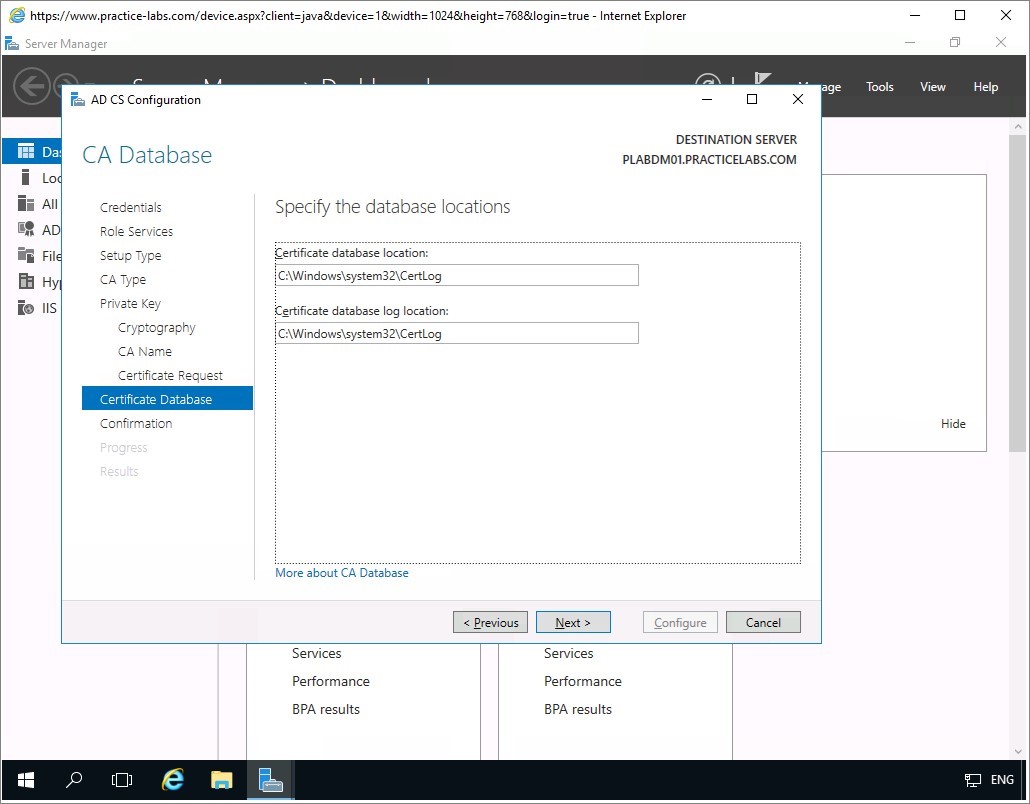
Task: Open the right tile's BPA results link
Action: (x=577, y=709)
